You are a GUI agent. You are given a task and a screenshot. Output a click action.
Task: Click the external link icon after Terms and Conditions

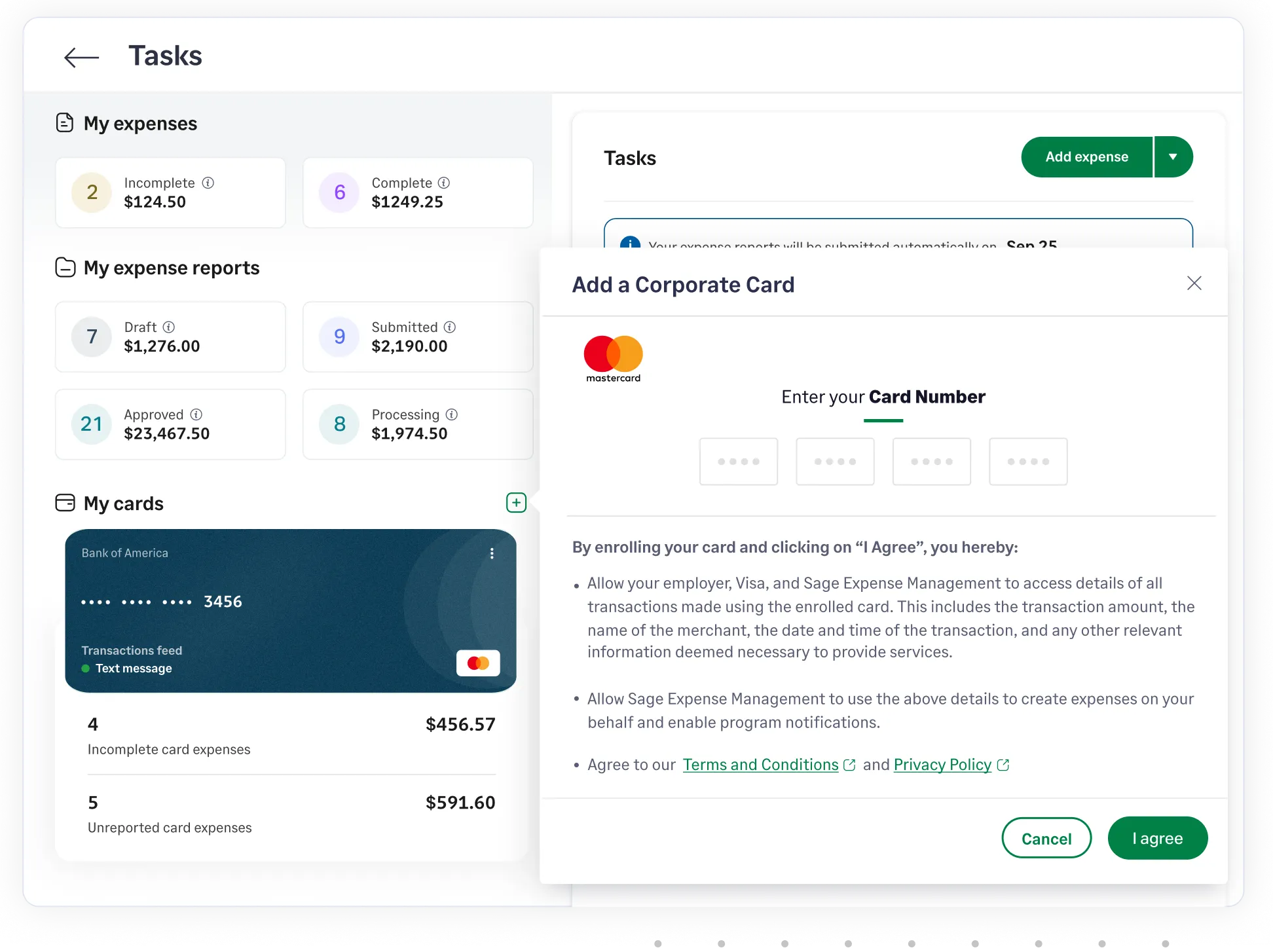(850, 764)
